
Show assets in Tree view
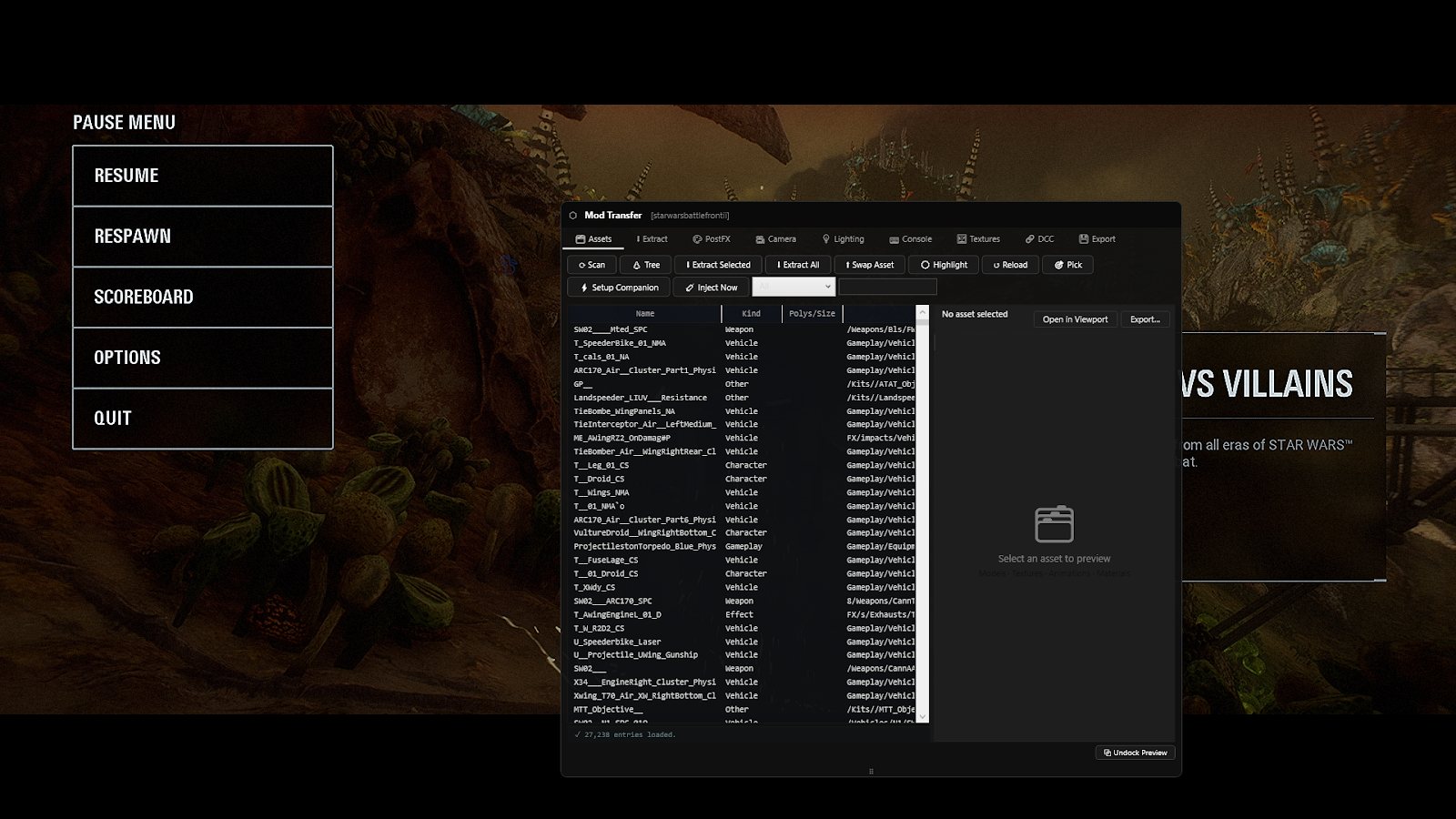click(x=646, y=265)
